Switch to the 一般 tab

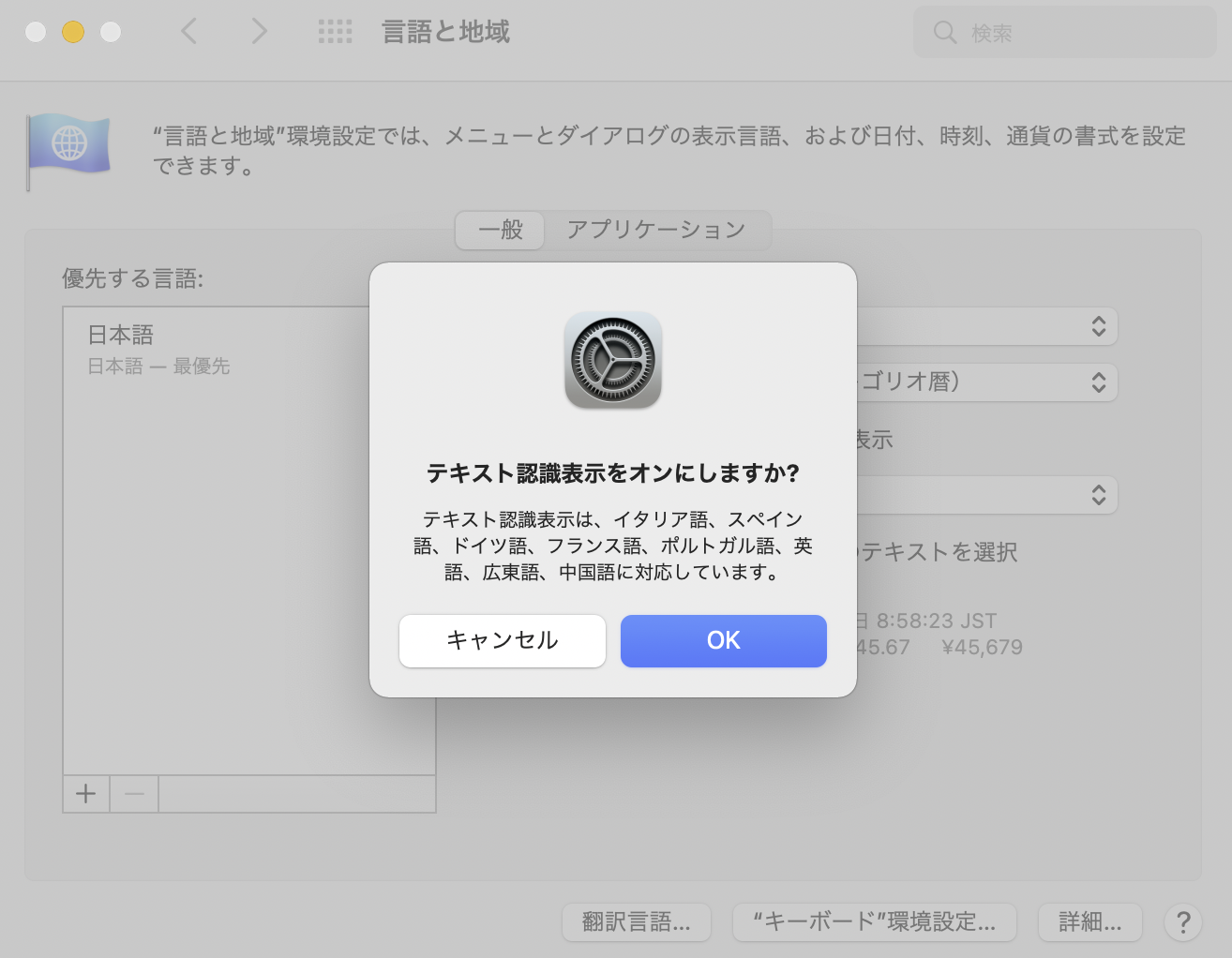pos(500,230)
